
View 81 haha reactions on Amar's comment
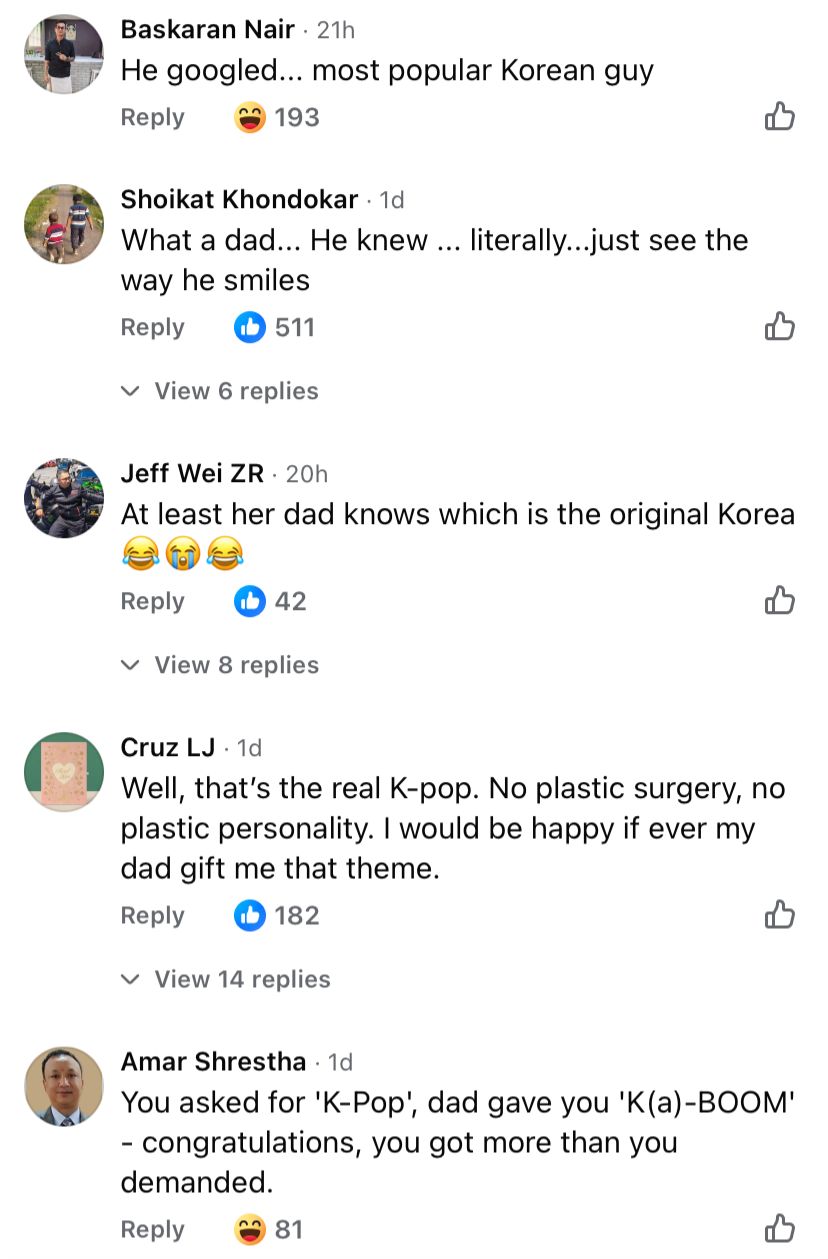pyautogui.click(x=268, y=1229)
